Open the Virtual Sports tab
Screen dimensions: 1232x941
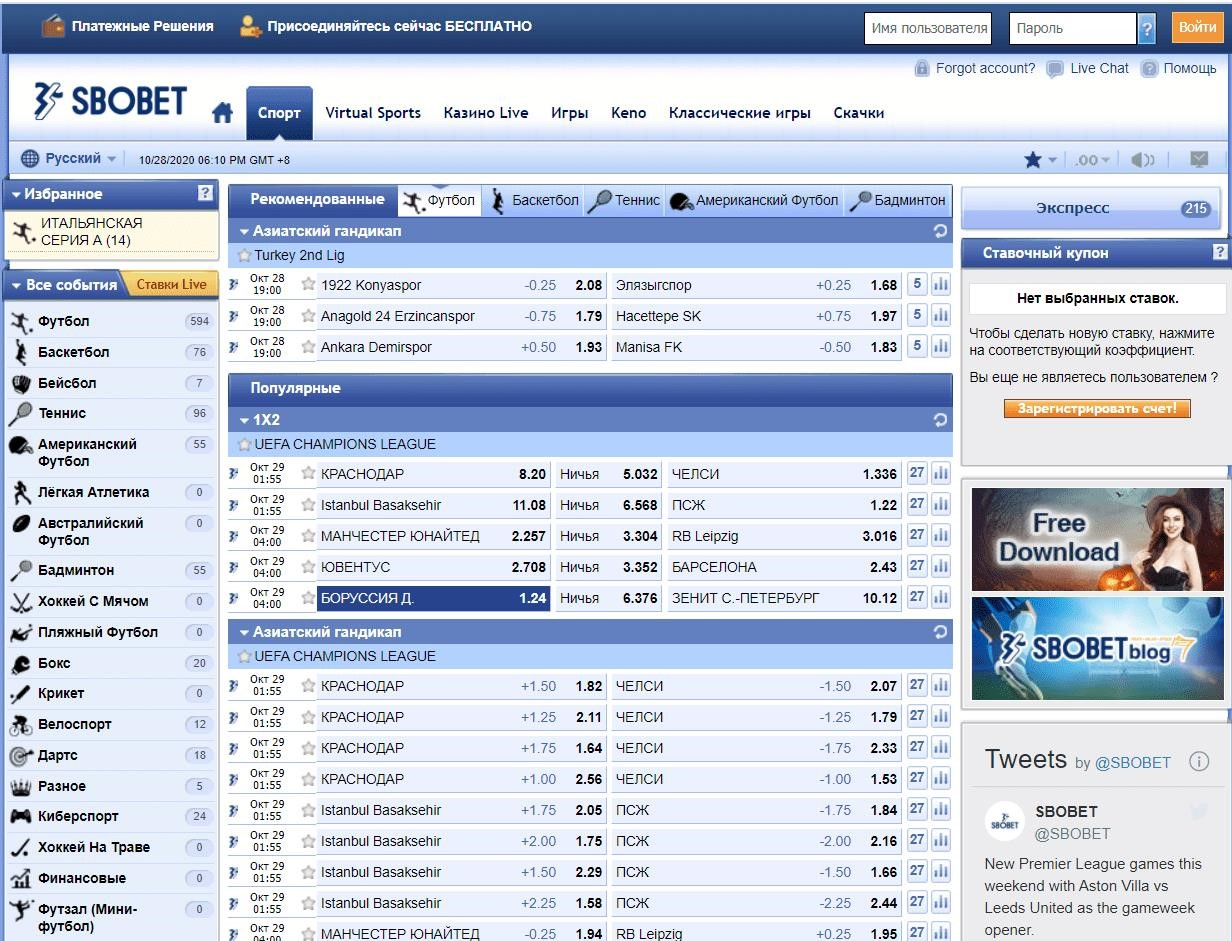pyautogui.click(x=373, y=113)
